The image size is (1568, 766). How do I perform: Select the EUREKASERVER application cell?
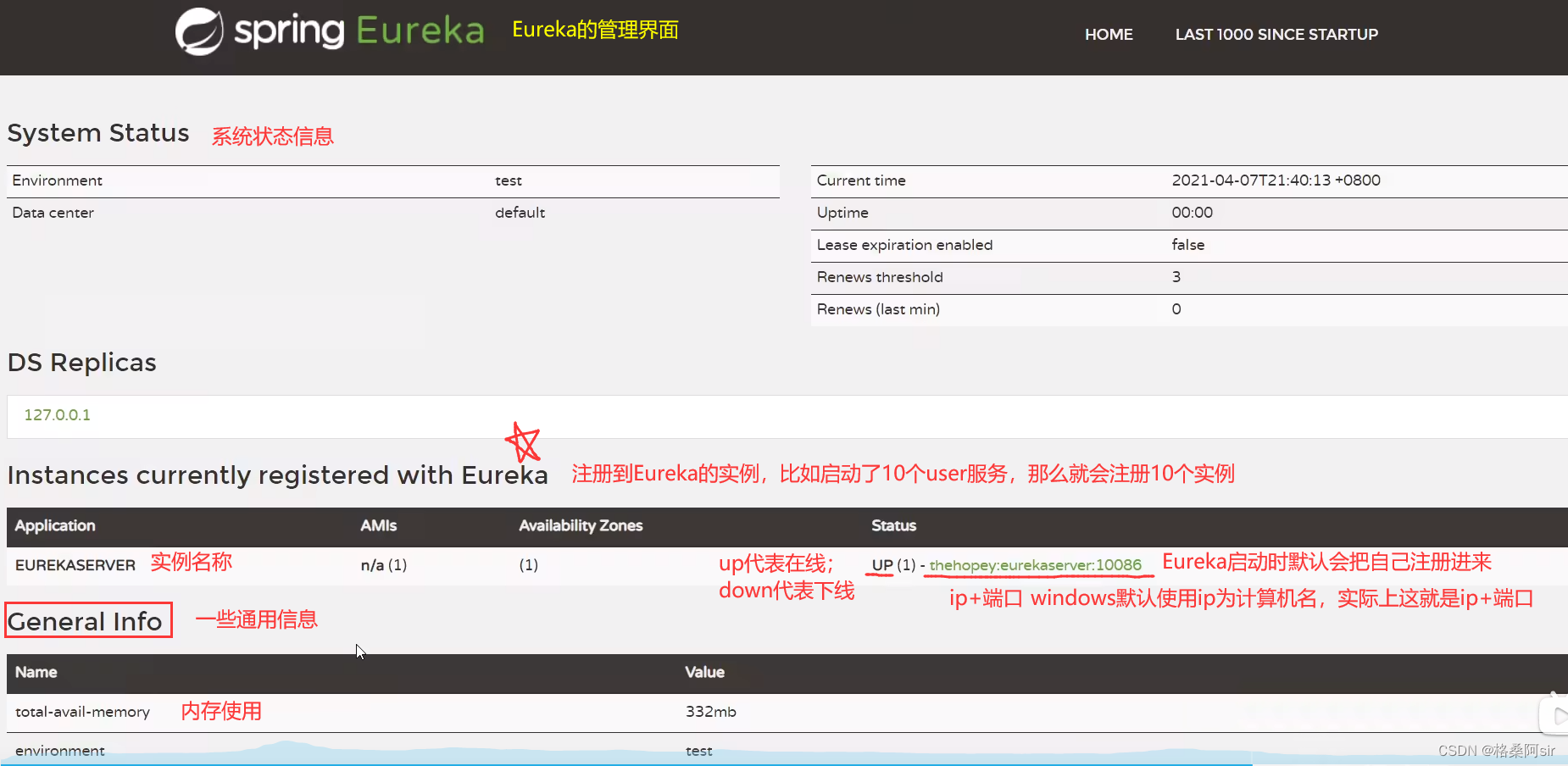[x=75, y=565]
